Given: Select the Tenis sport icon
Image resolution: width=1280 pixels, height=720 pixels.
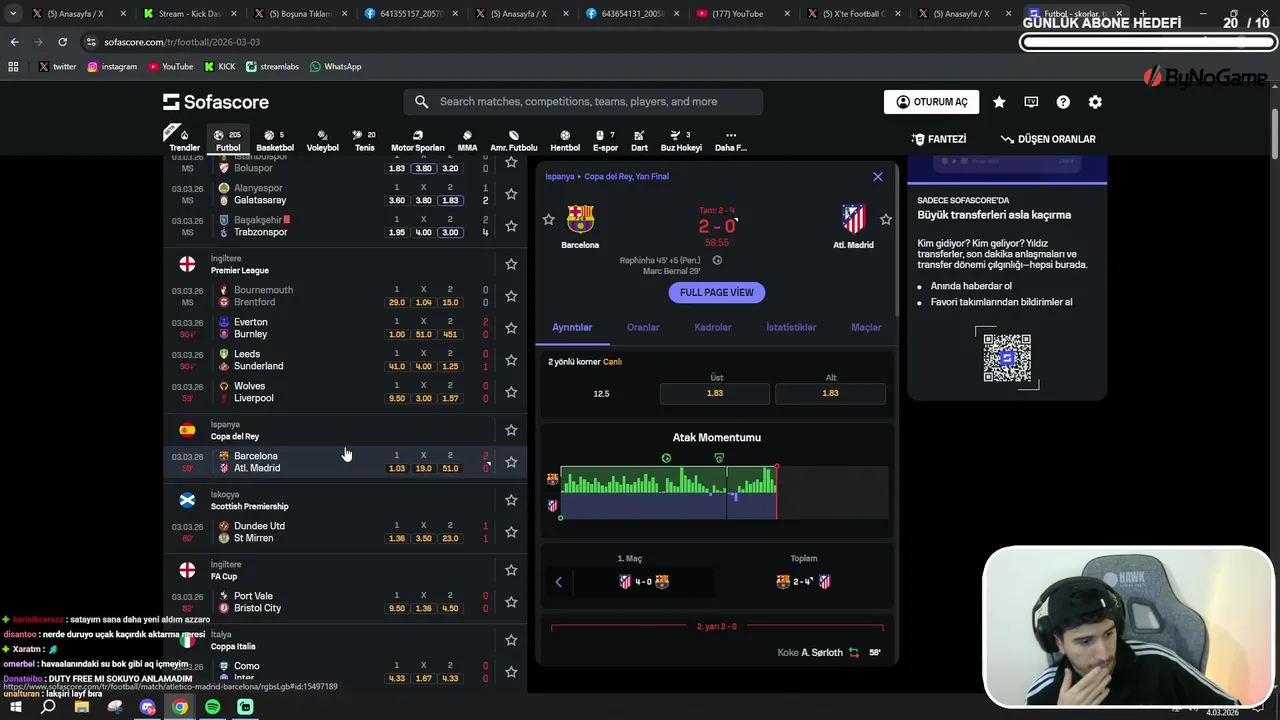Looking at the screenshot, I should click(364, 140).
